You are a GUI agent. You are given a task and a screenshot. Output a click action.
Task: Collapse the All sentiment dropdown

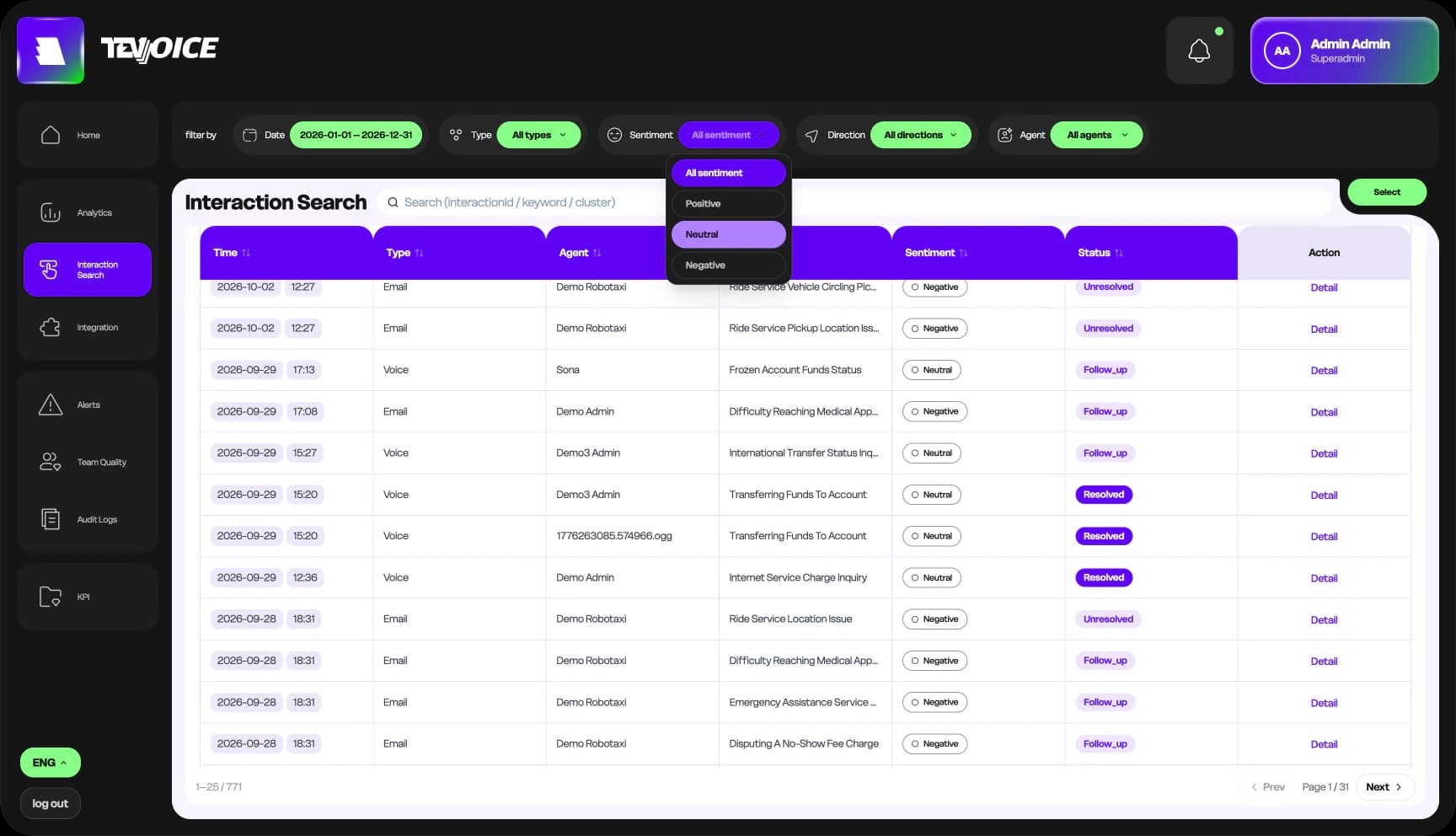(x=729, y=135)
